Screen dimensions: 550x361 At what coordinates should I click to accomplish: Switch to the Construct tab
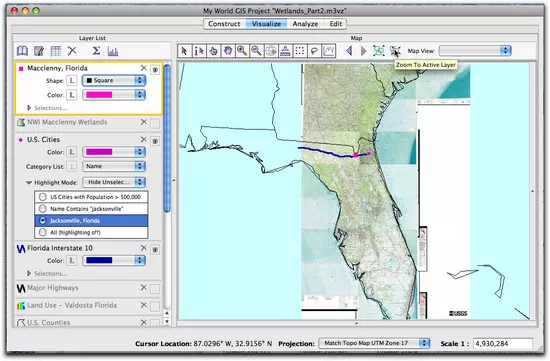point(224,24)
